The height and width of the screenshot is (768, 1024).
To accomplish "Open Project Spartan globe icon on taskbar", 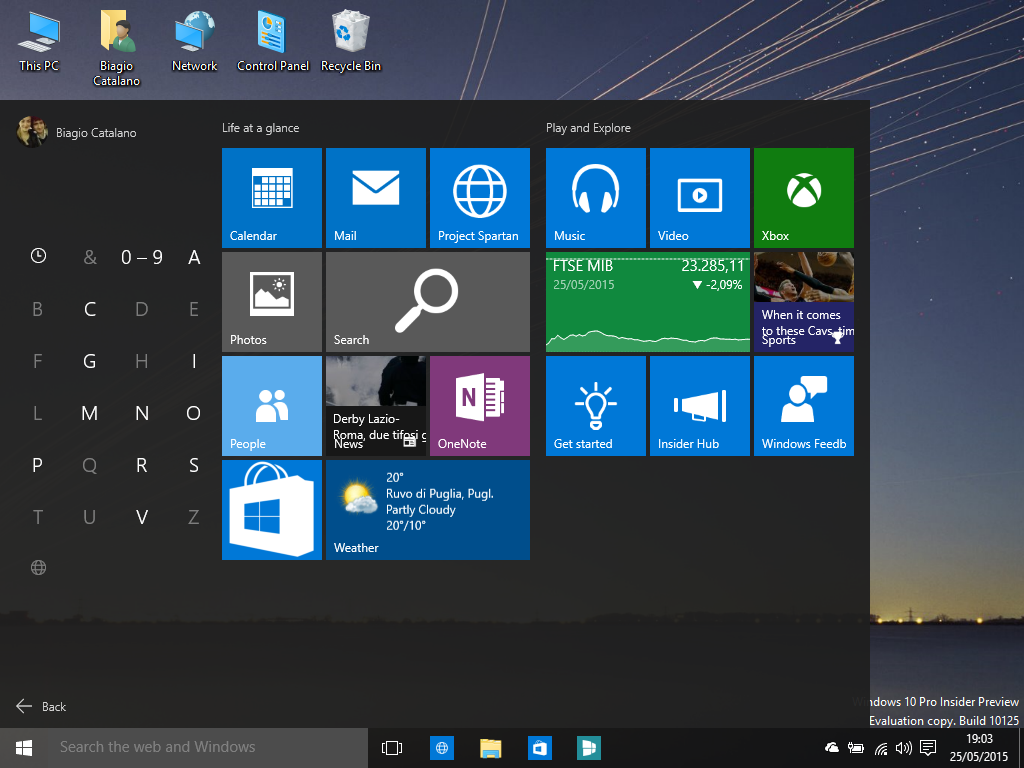I will (441, 748).
